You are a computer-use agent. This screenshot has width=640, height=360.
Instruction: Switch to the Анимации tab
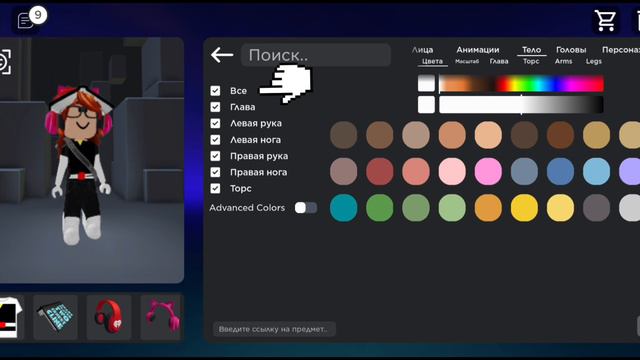pos(478,50)
